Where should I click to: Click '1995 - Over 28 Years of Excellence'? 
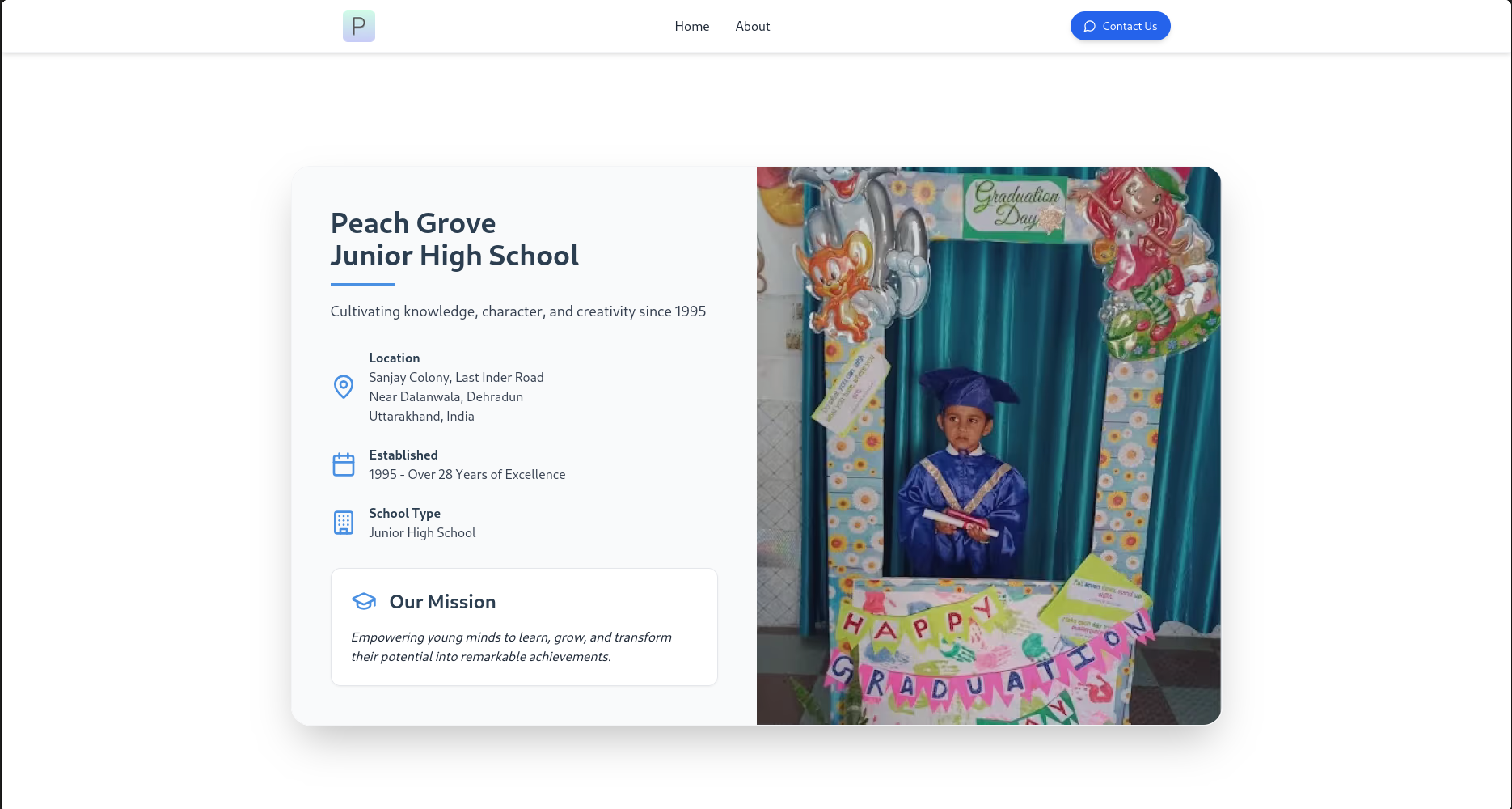(467, 474)
